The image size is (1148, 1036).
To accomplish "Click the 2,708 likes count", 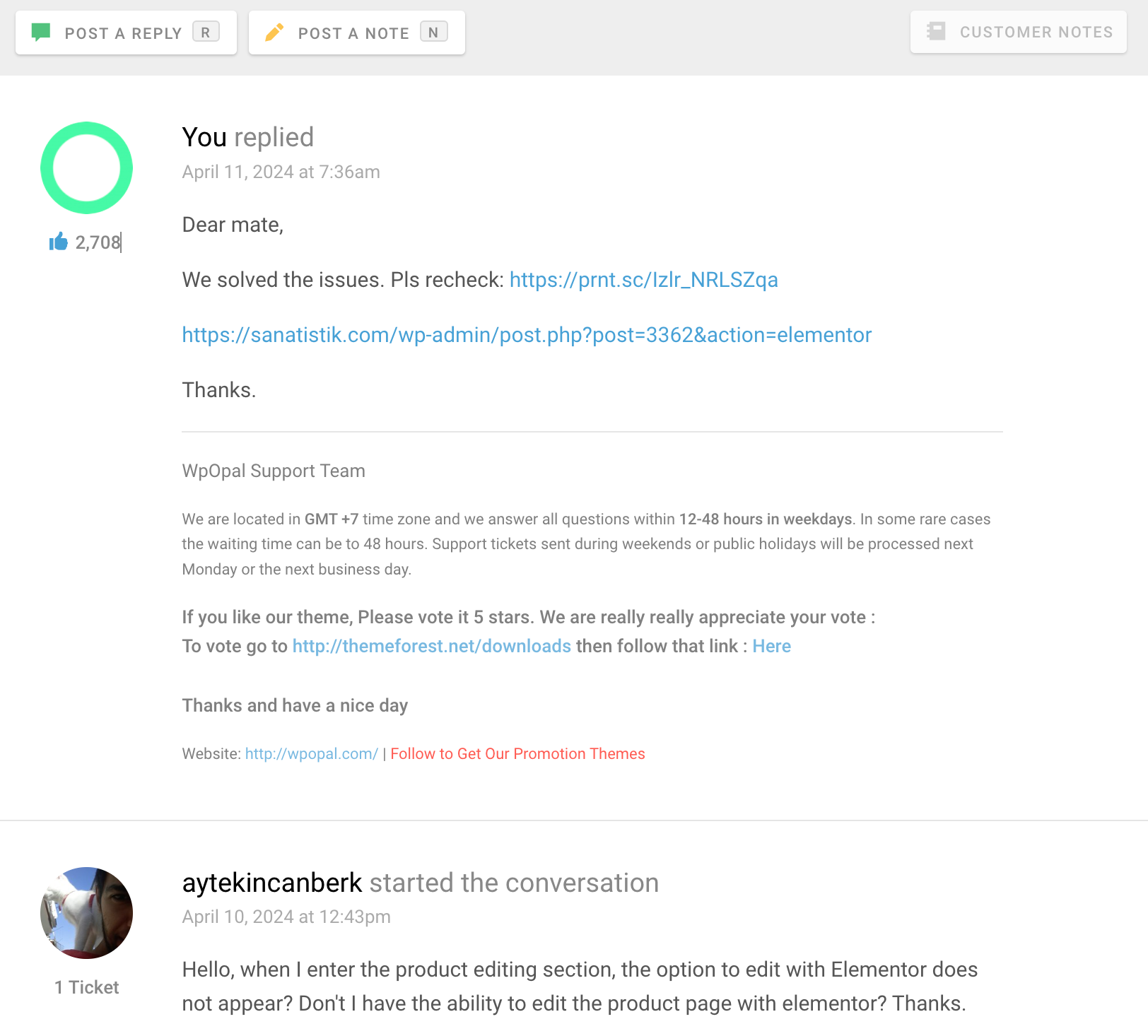I will click(x=98, y=242).
